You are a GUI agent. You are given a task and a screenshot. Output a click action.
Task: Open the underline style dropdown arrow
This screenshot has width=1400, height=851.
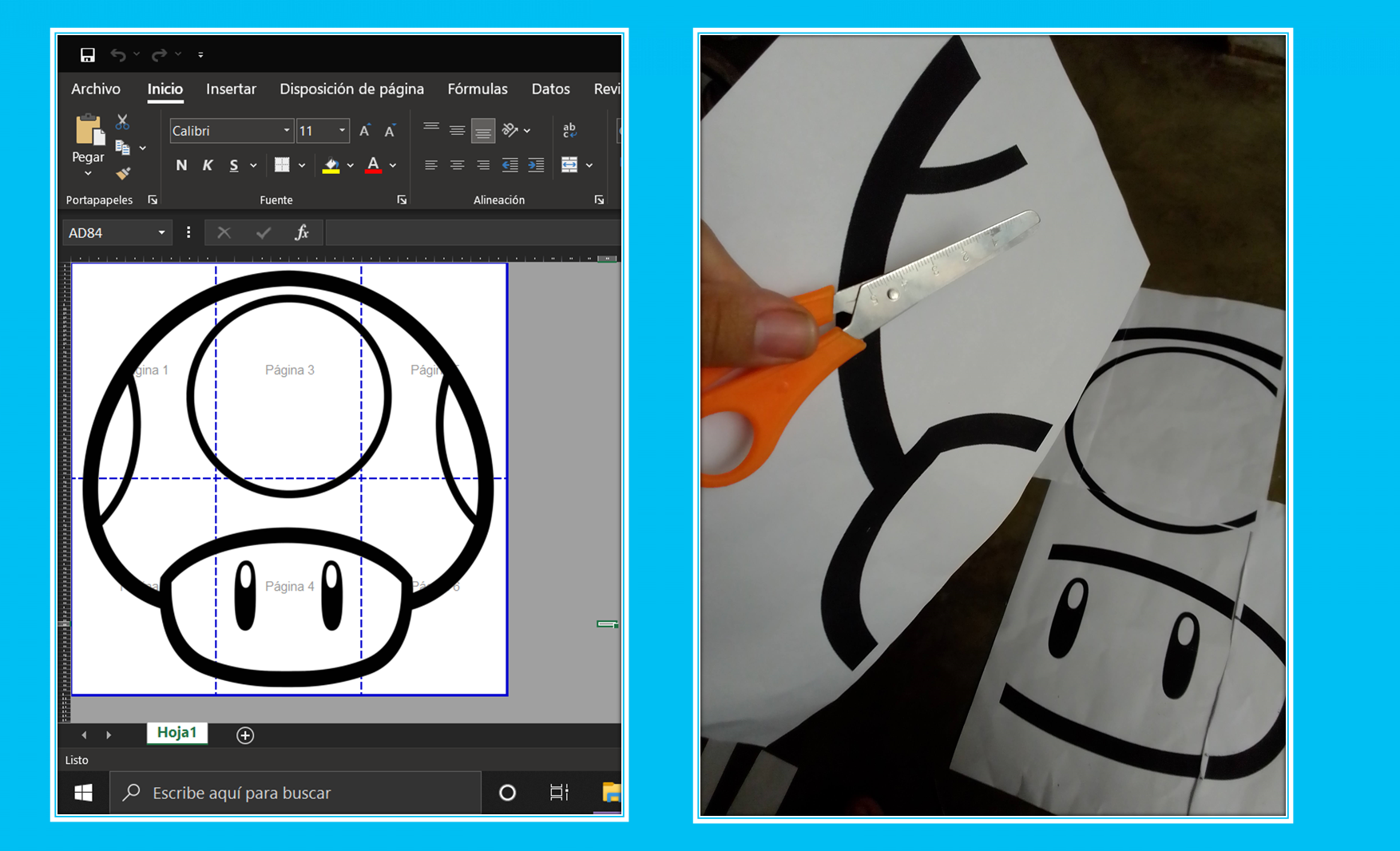pos(253,166)
